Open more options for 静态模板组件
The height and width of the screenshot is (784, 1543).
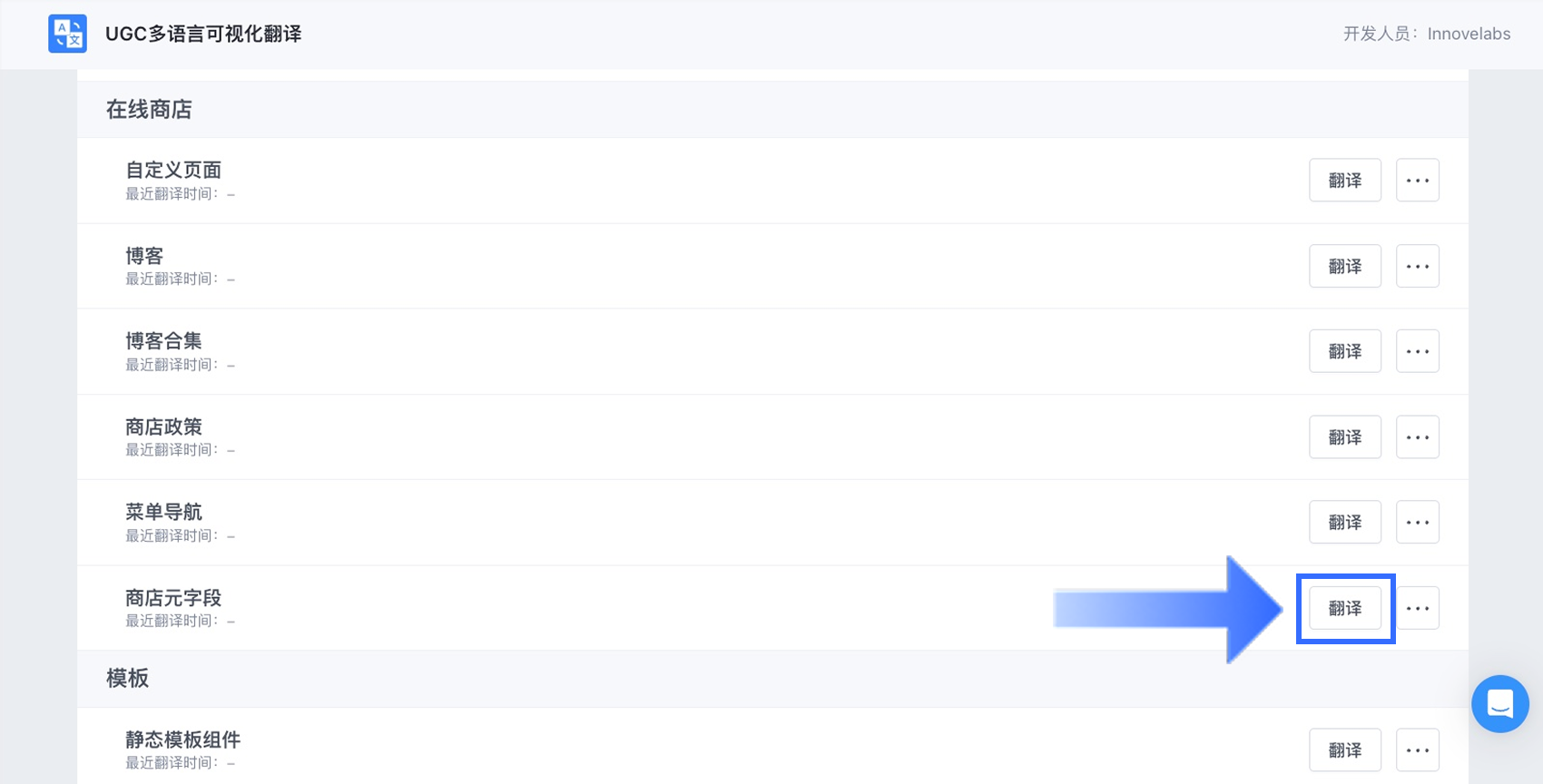coord(1417,750)
